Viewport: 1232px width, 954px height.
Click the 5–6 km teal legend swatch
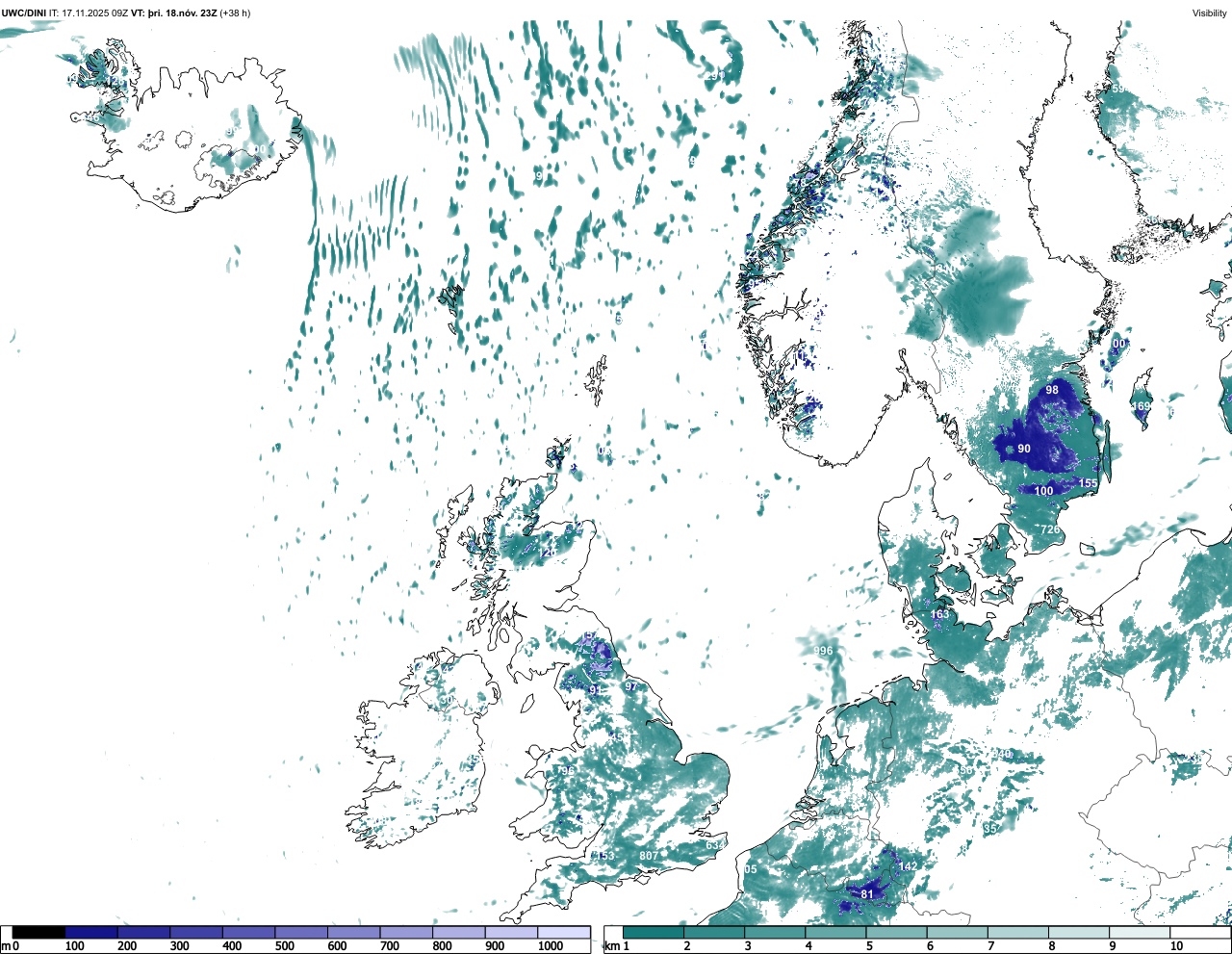897,933
